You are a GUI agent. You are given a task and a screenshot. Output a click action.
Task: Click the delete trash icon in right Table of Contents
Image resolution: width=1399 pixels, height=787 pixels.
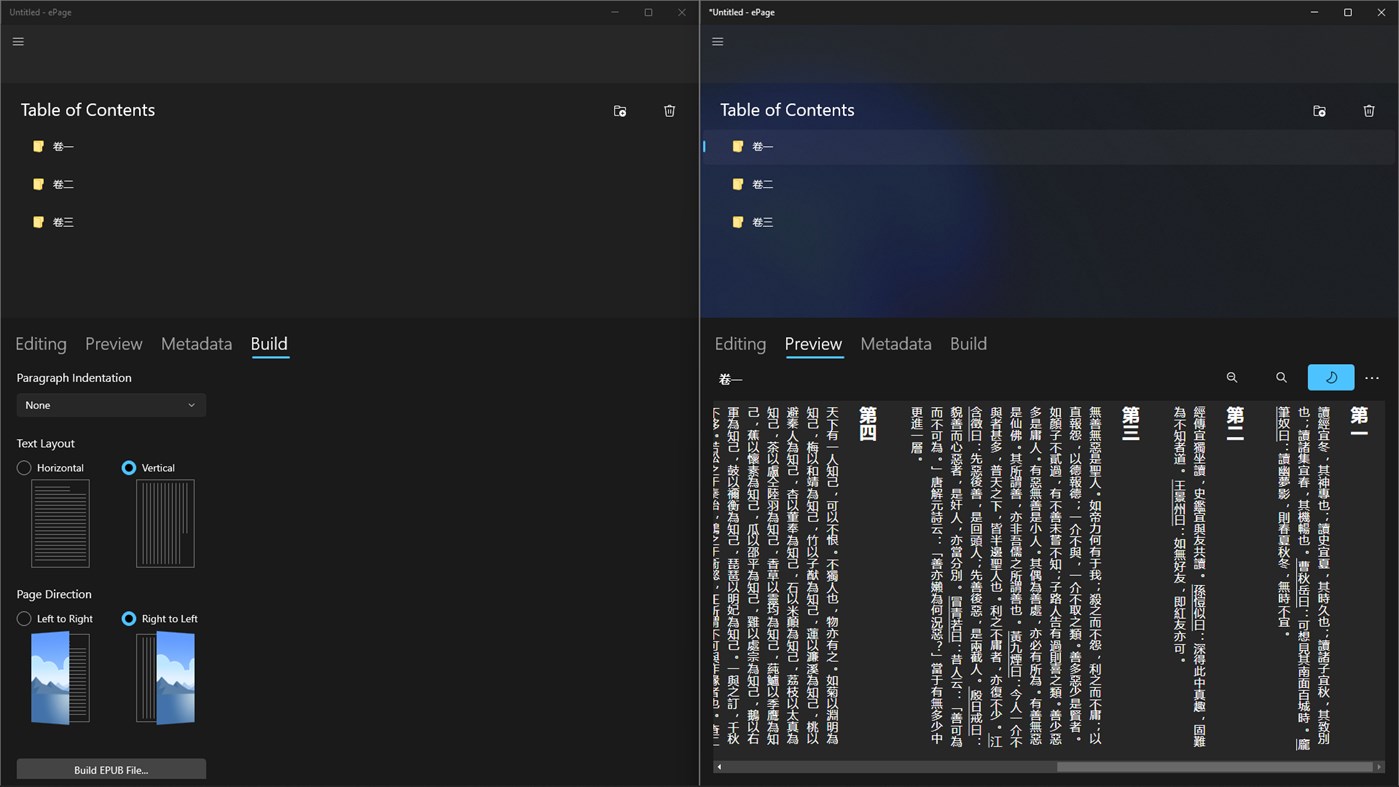[x=1369, y=110]
